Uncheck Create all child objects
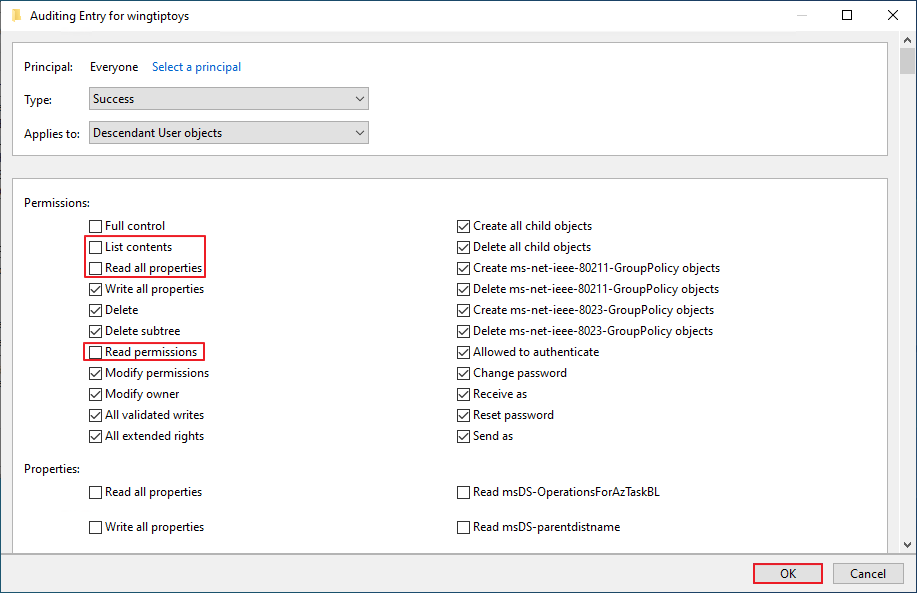The width and height of the screenshot is (917, 593). (463, 226)
